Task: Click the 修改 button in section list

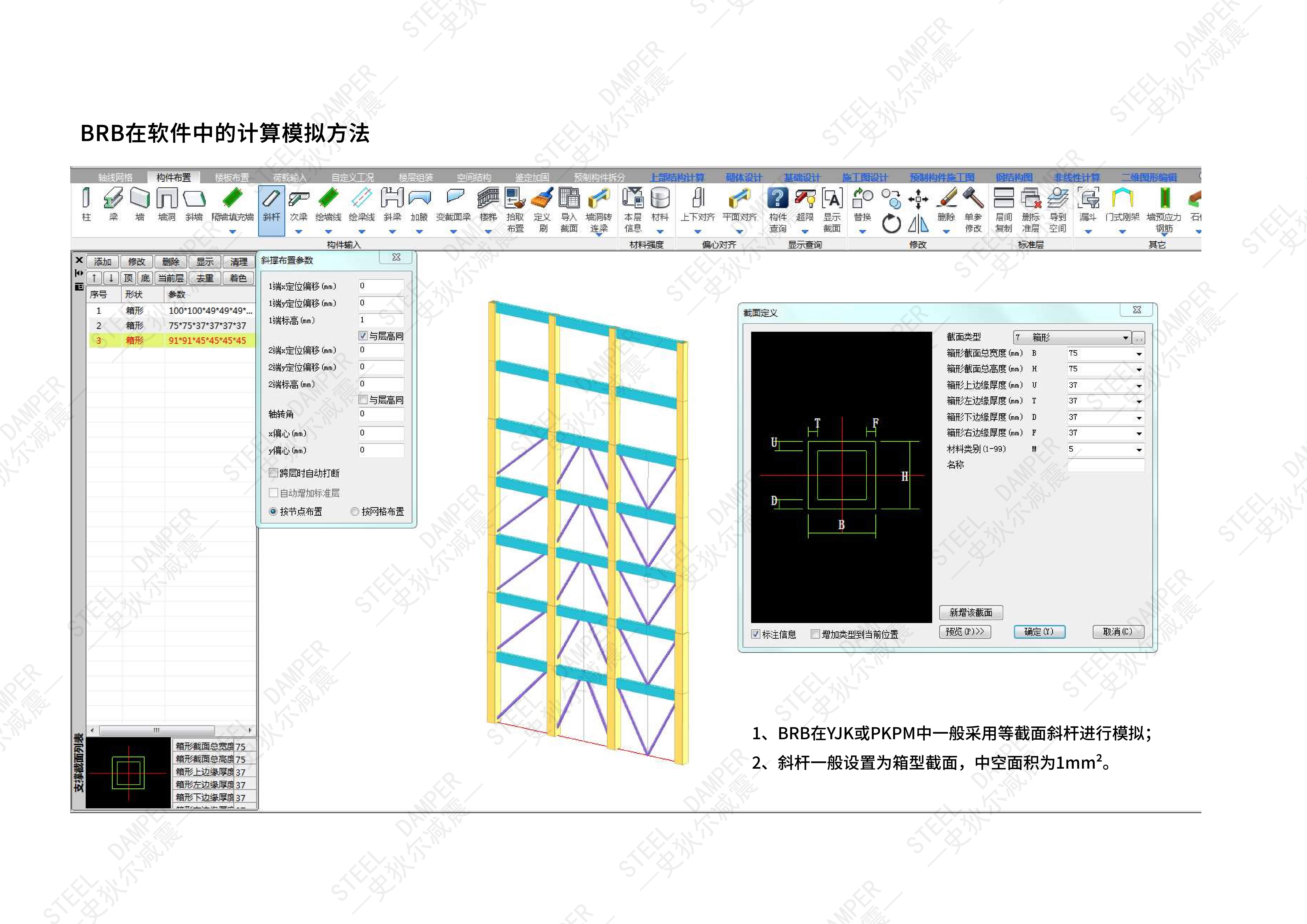Action: click(x=137, y=262)
